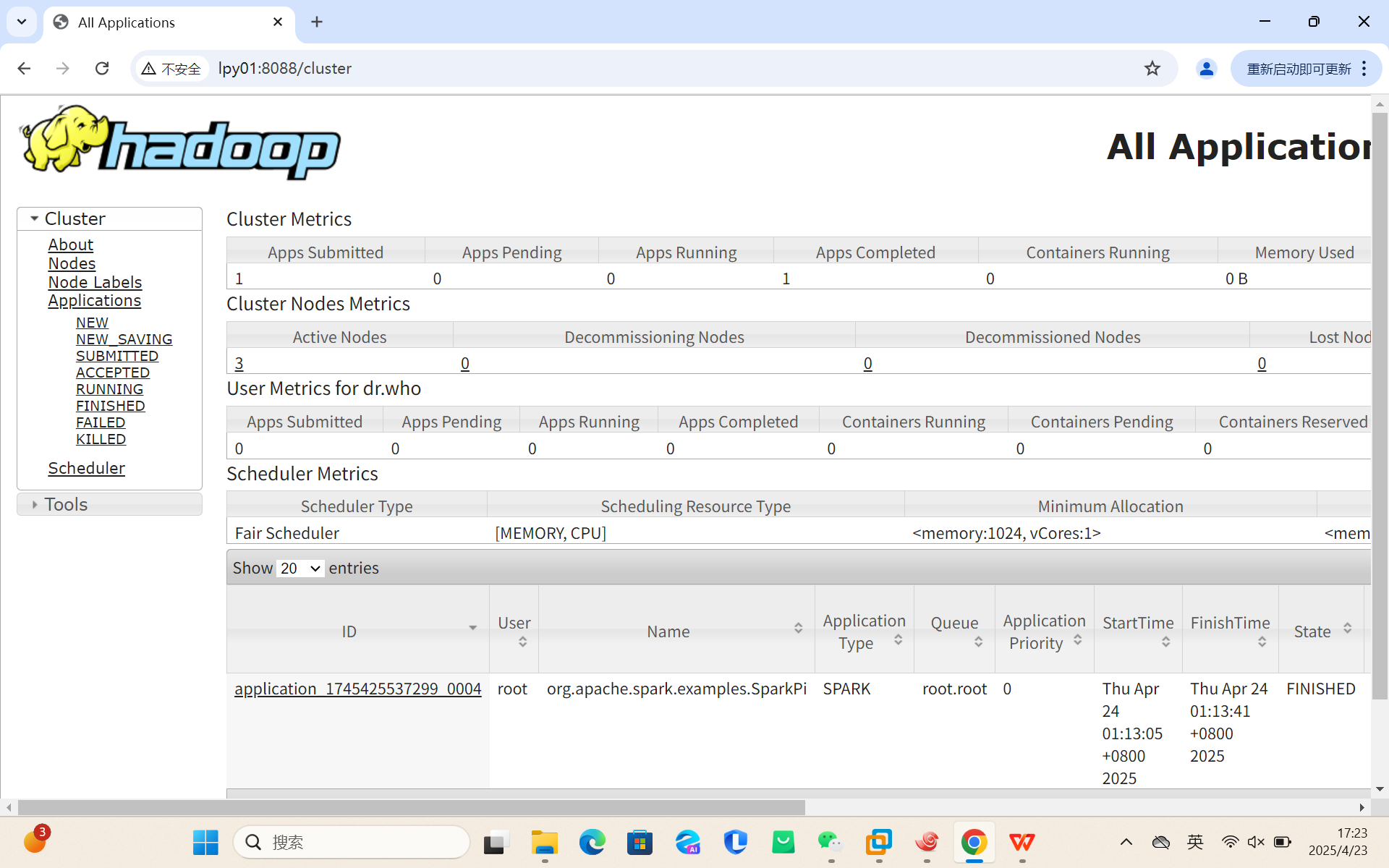Open a new browser tab

tap(317, 22)
